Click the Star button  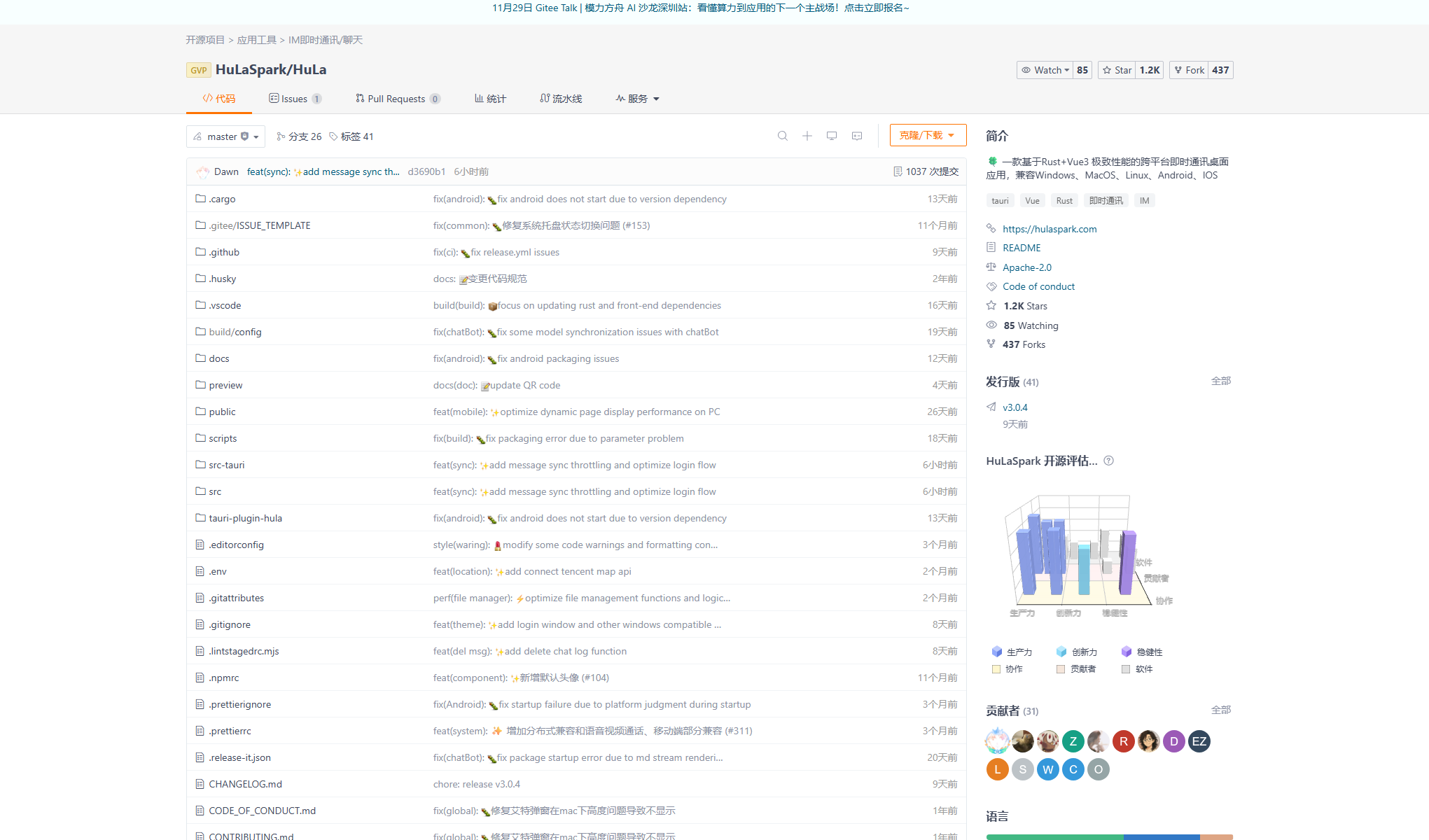1117,70
